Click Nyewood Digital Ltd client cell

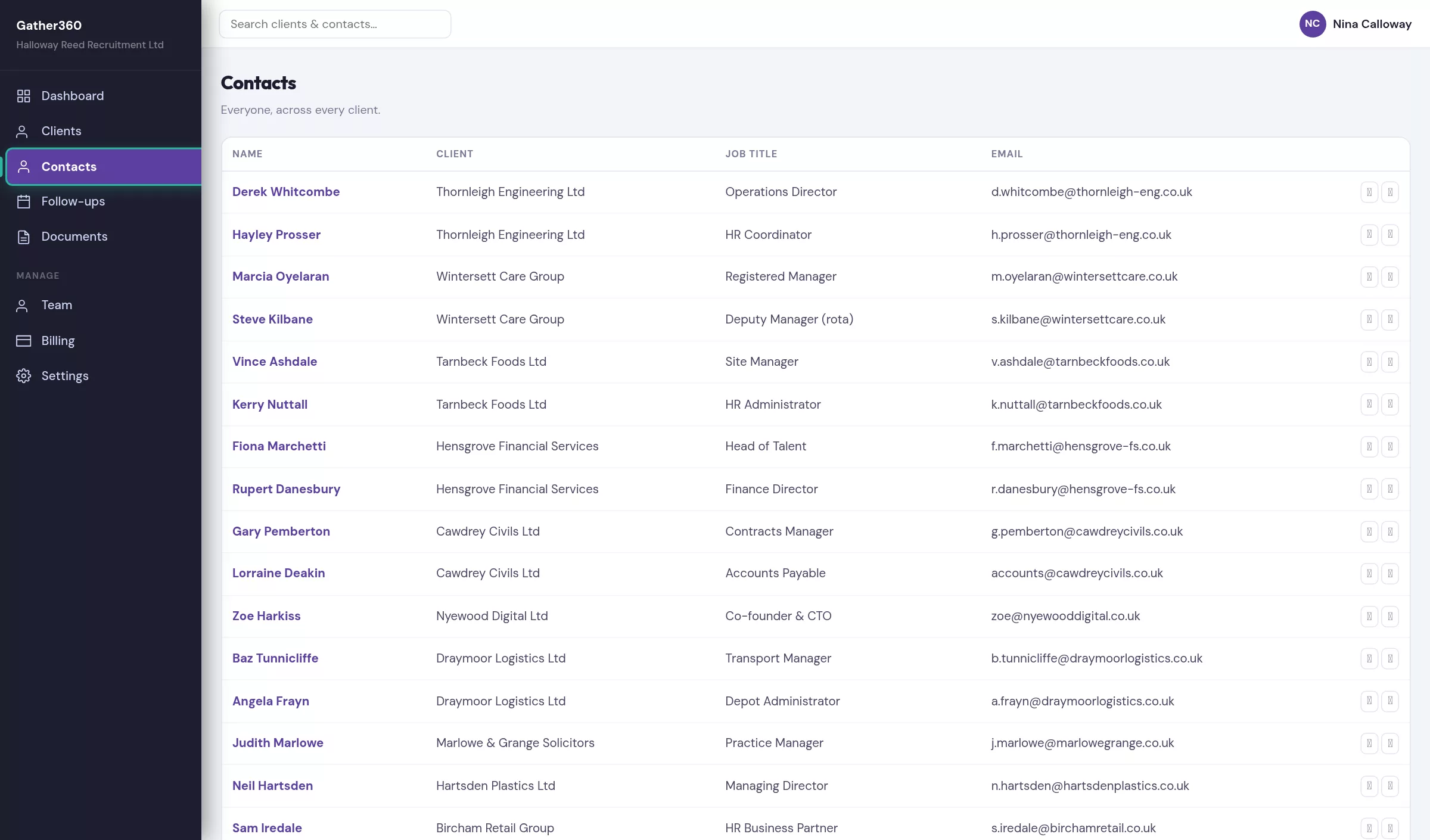pos(492,616)
